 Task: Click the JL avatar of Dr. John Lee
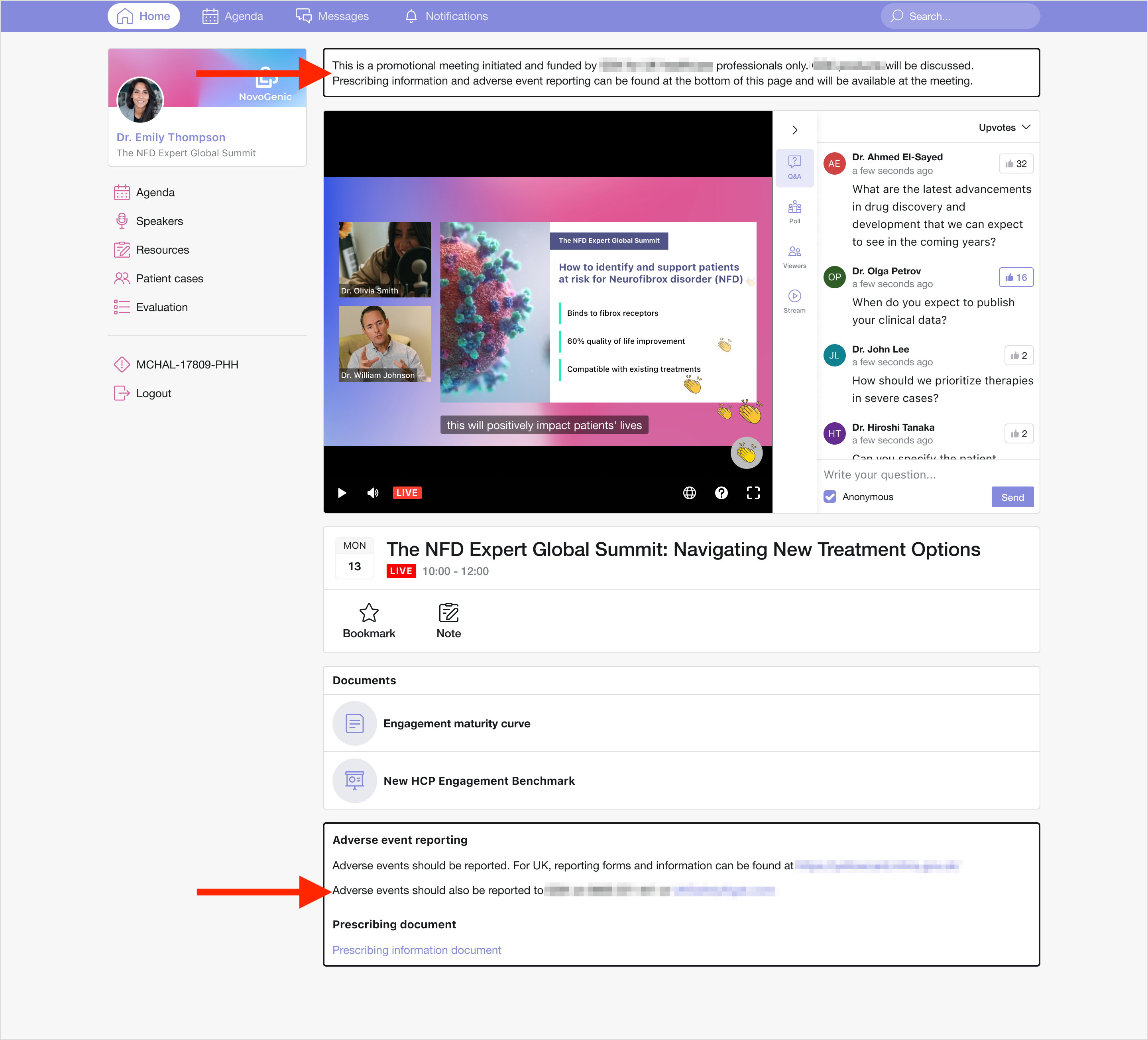[834, 355]
